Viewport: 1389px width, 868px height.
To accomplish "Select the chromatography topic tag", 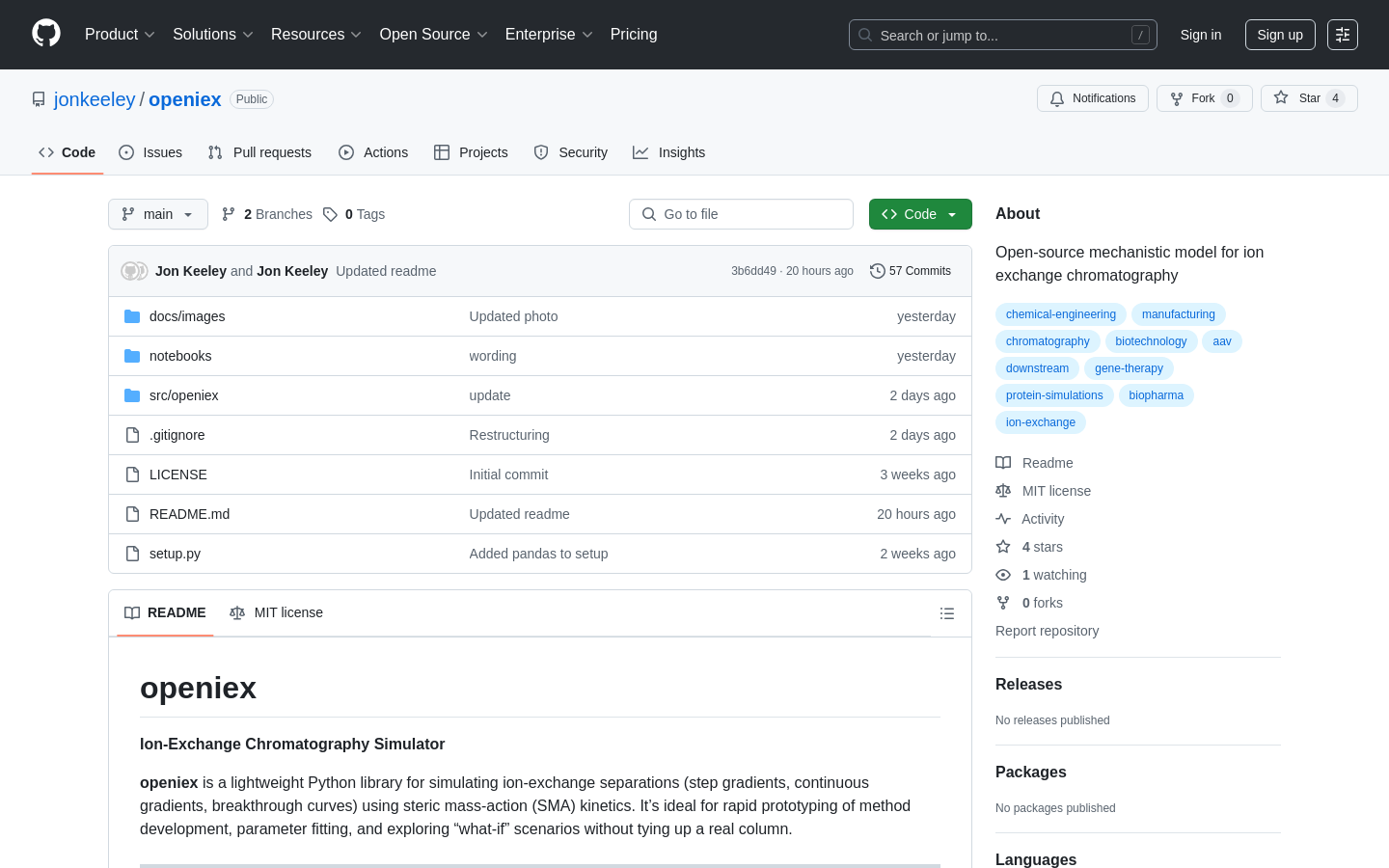I will pos(1048,341).
